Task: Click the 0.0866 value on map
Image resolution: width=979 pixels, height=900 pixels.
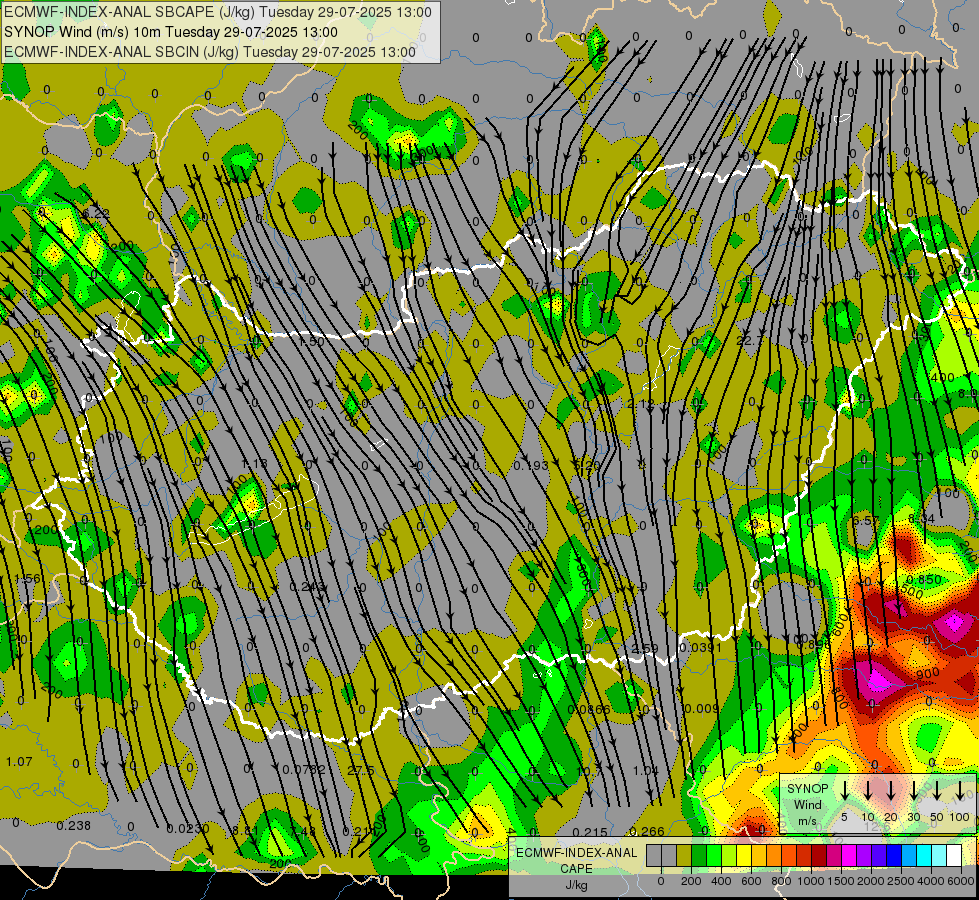Action: tap(589, 709)
